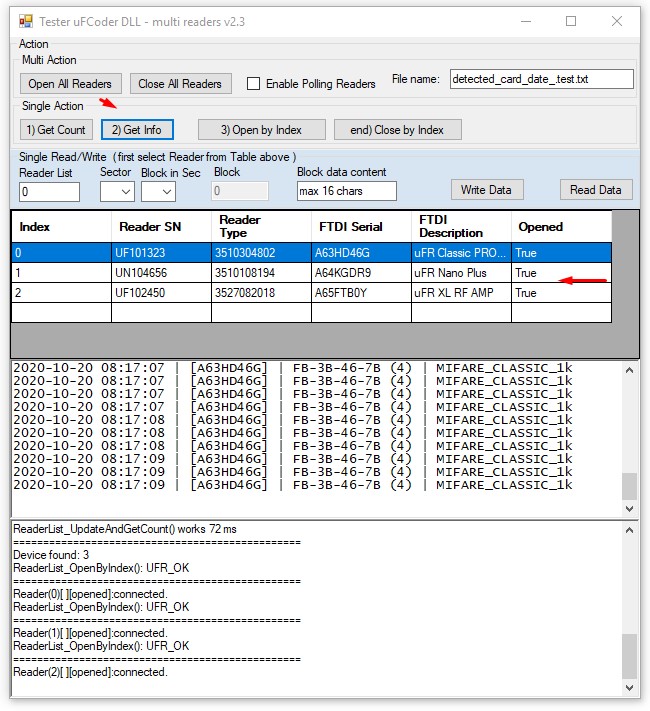The width and height of the screenshot is (650, 711).
Task: Click the 2) Get Info button
Action: [x=137, y=130]
